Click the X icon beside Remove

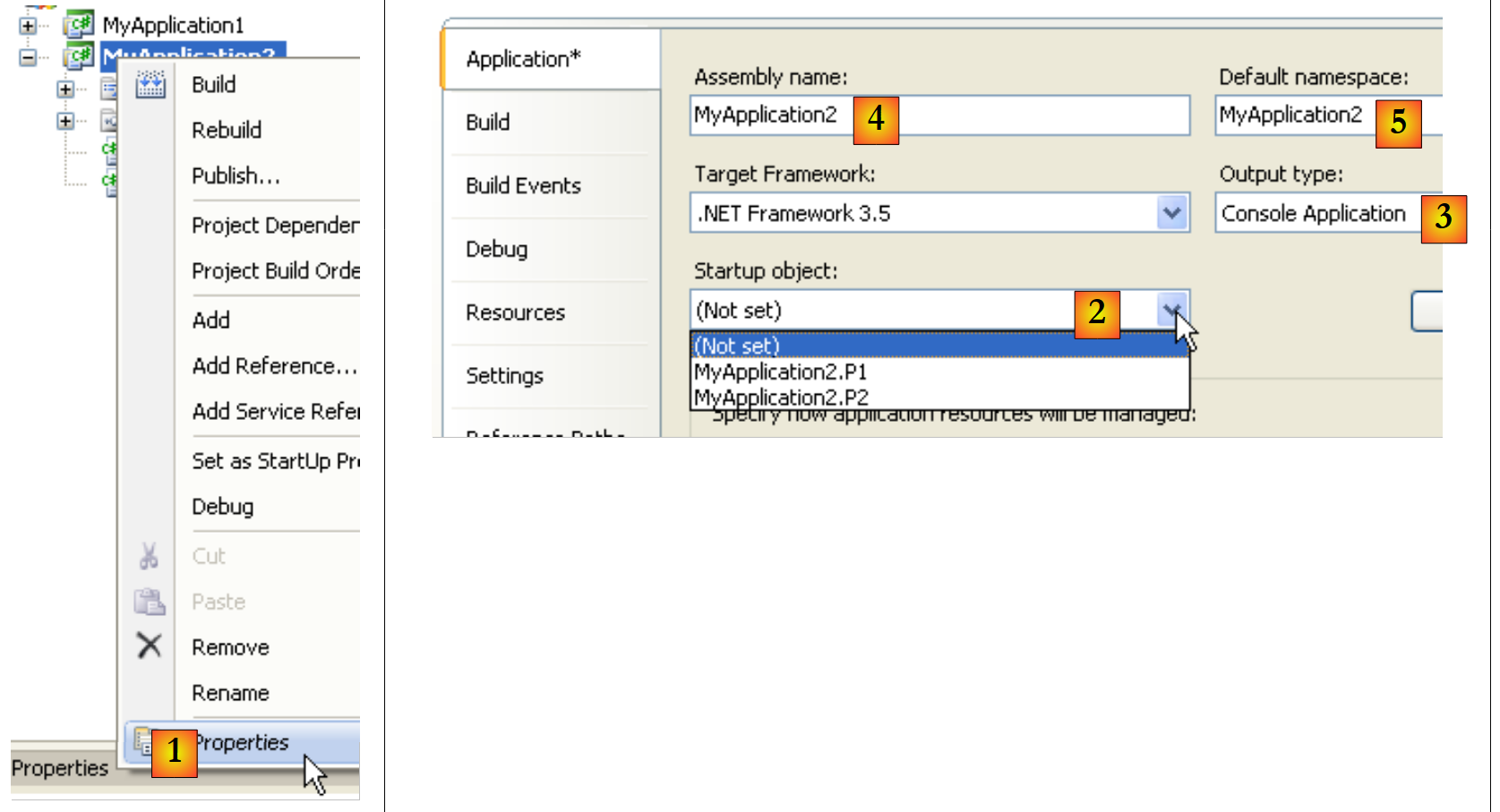click(x=149, y=645)
